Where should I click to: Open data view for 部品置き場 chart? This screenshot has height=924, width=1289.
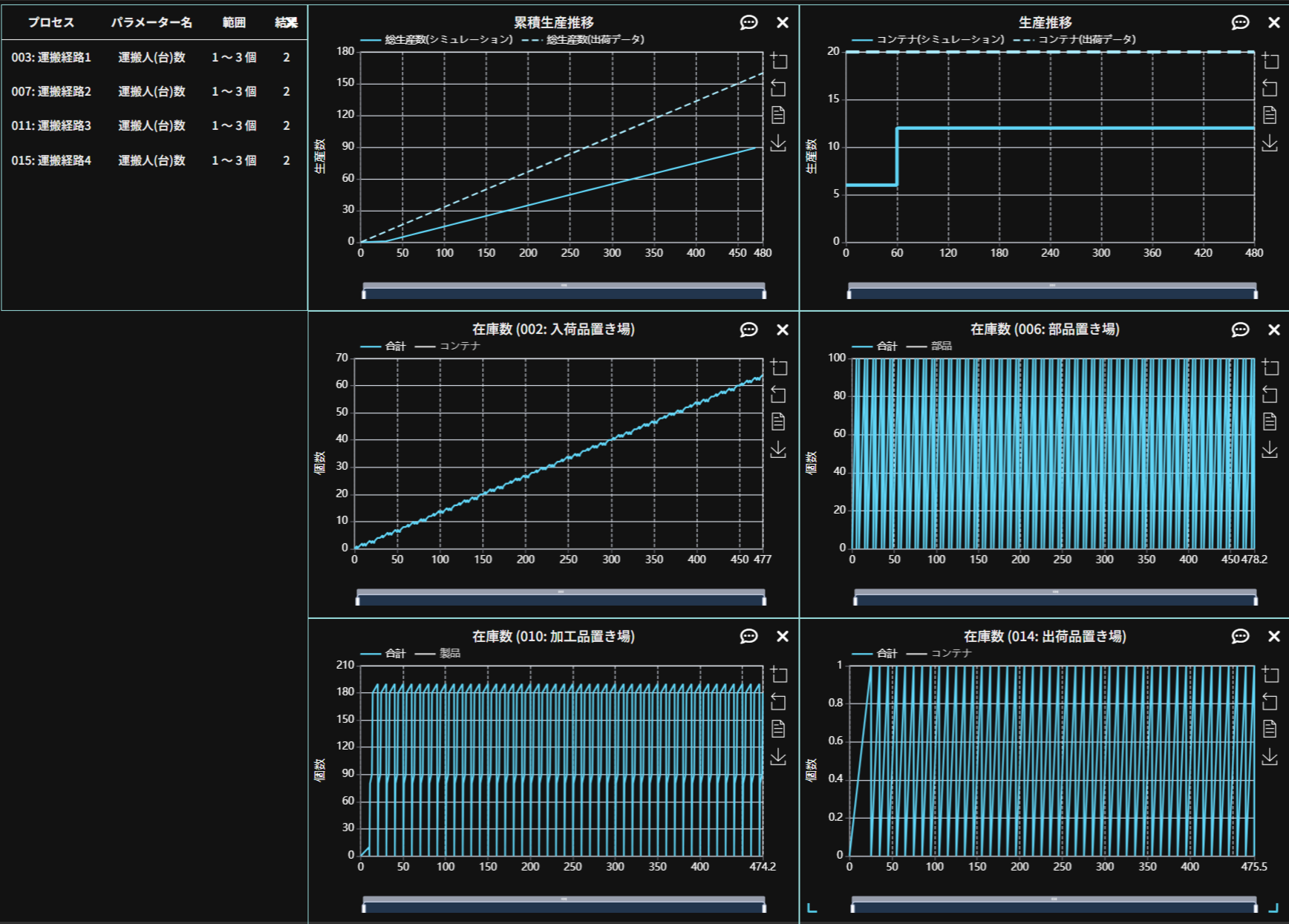[x=1270, y=422]
